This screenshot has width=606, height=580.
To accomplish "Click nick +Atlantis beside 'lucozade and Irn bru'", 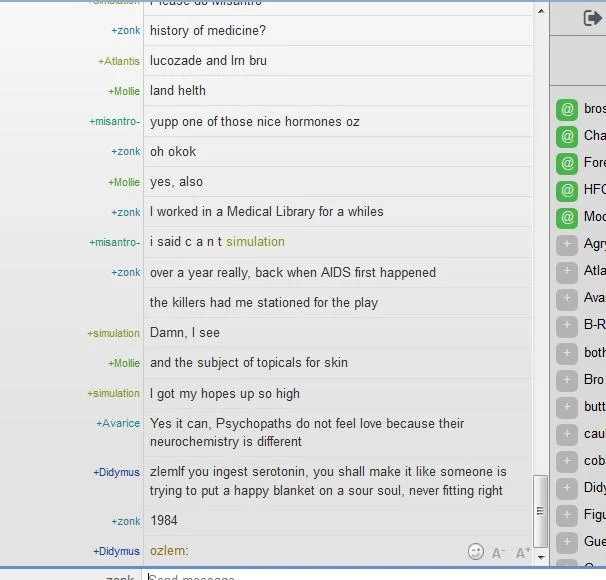I will (x=119, y=61).
